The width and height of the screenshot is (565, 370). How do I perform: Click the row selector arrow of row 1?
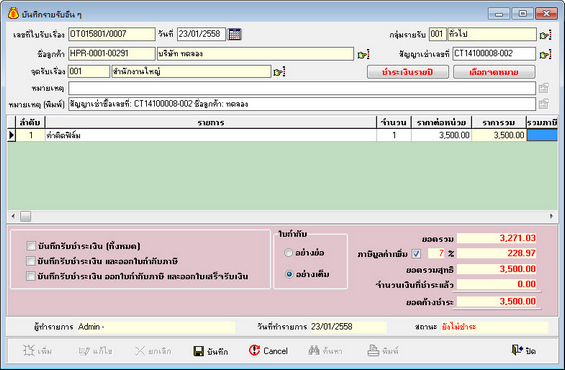(12, 135)
